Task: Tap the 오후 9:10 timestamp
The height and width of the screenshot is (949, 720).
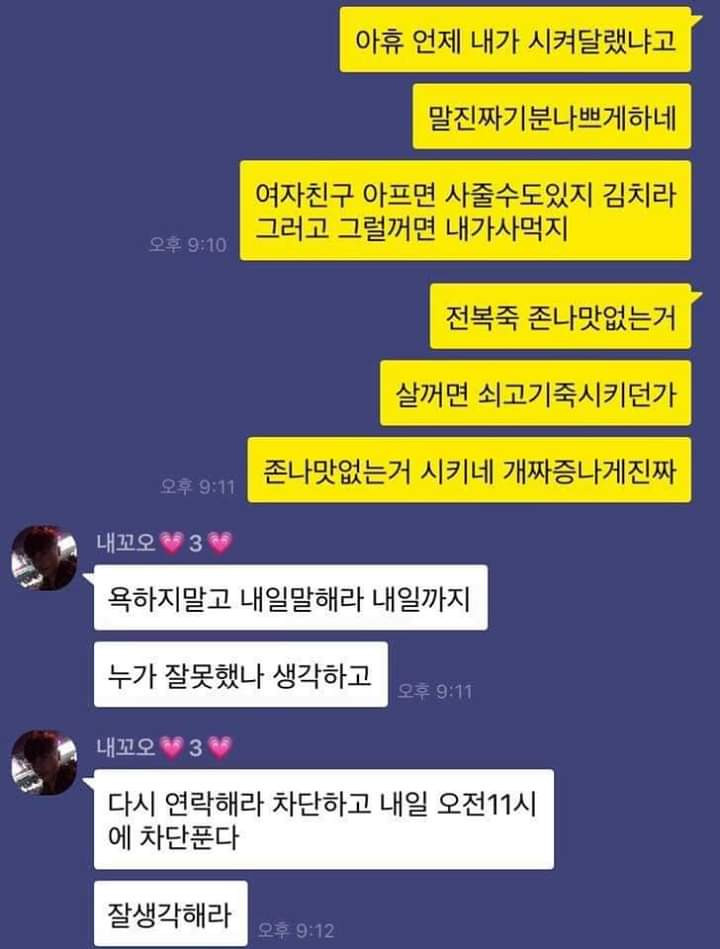Action: [188, 245]
